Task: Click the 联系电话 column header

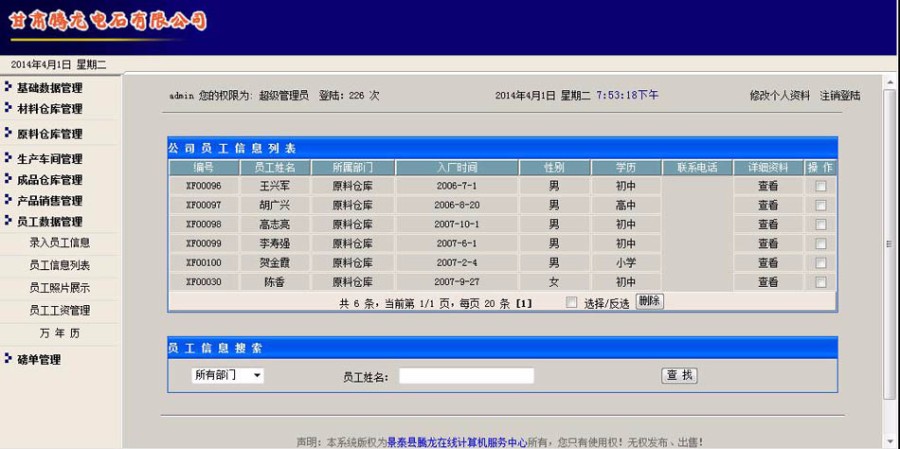Action: (697, 168)
